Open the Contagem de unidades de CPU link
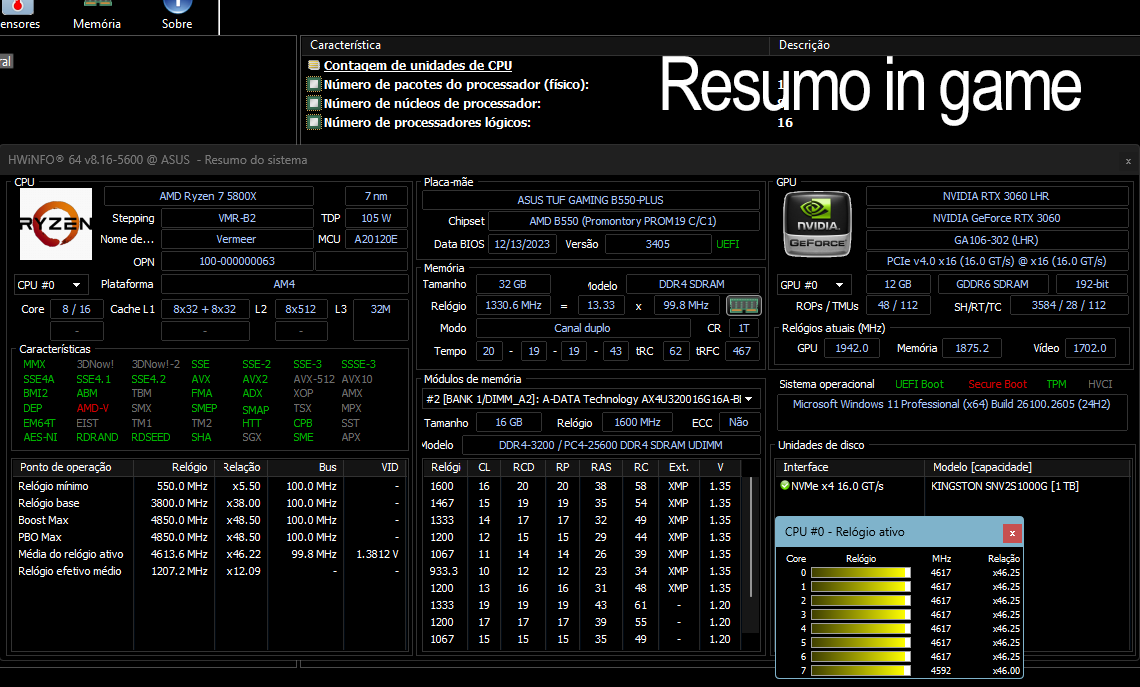The height and width of the screenshot is (687, 1140). pyautogui.click(x=417, y=65)
